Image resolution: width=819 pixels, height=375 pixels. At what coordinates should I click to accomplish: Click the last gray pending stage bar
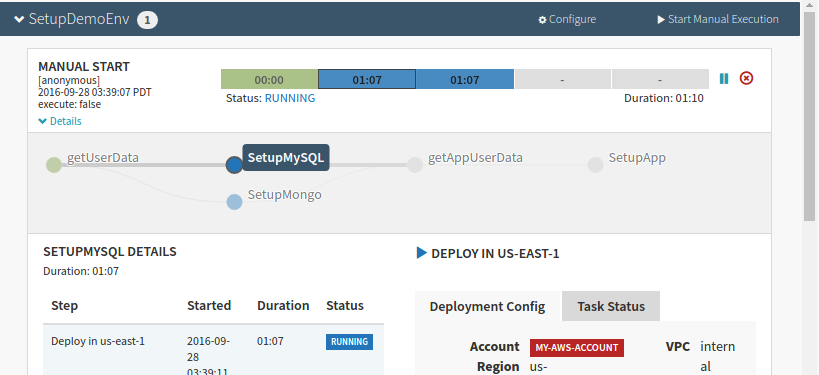tap(660, 79)
